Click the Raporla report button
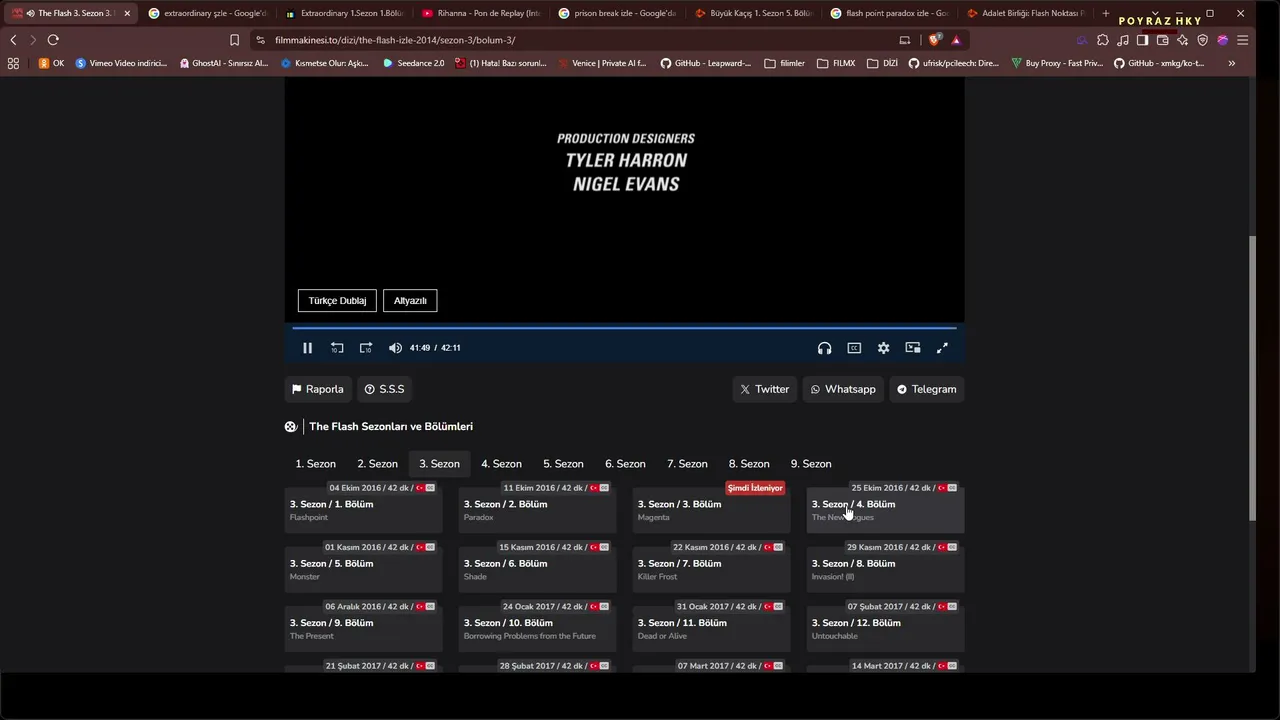Viewport: 1280px width, 720px height. [318, 389]
